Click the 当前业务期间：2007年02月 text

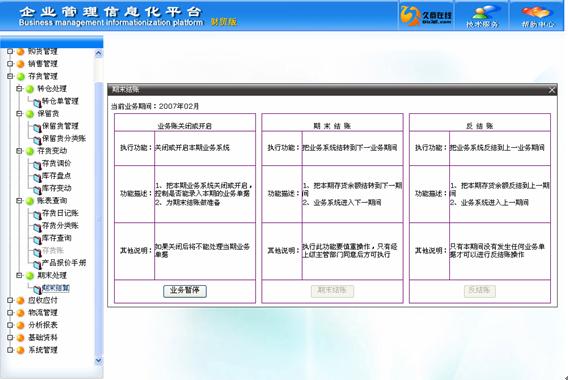tap(155, 107)
